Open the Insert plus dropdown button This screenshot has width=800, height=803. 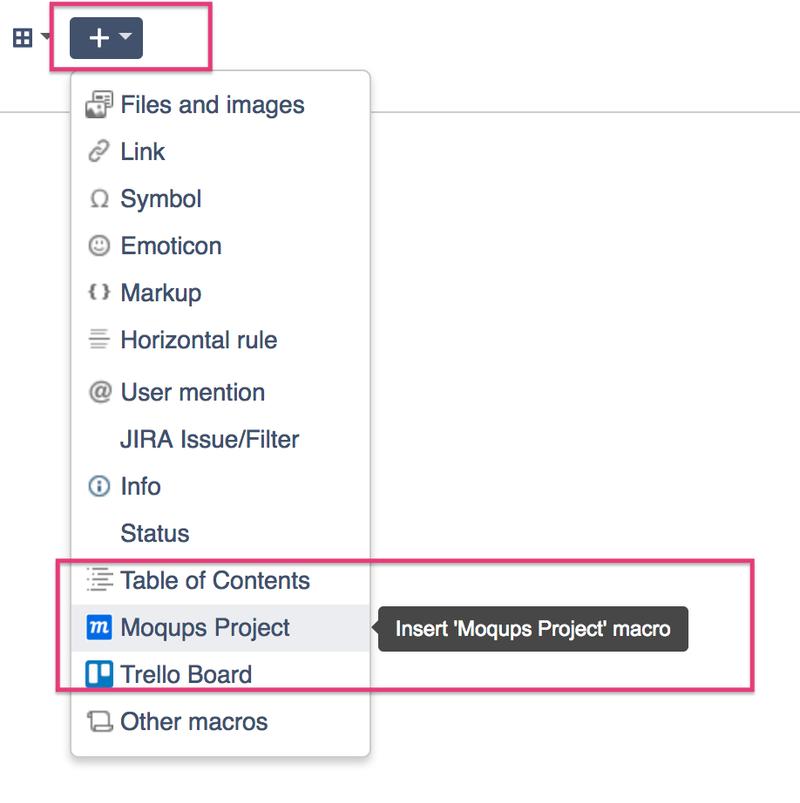(x=106, y=38)
